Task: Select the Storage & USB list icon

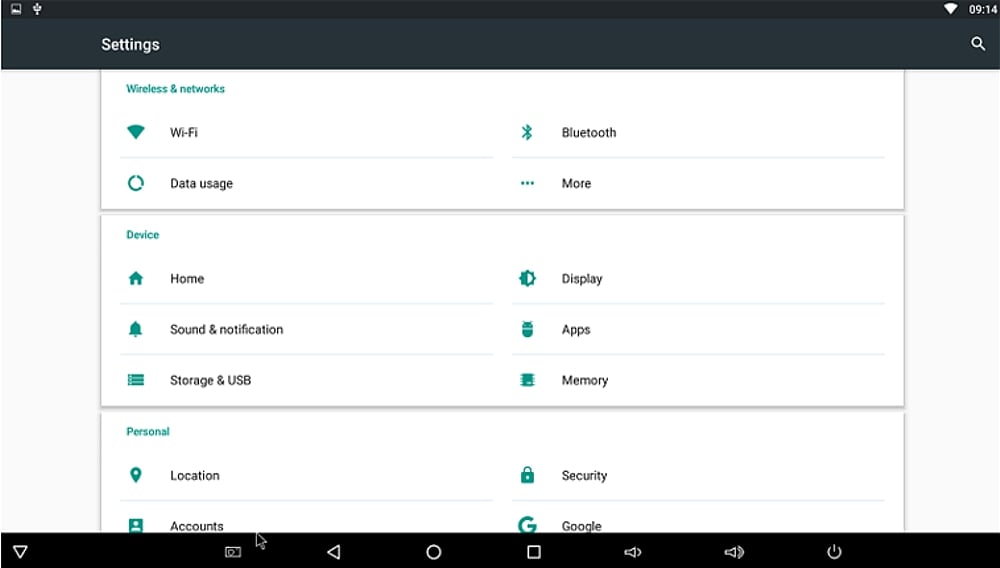Action: coord(136,380)
